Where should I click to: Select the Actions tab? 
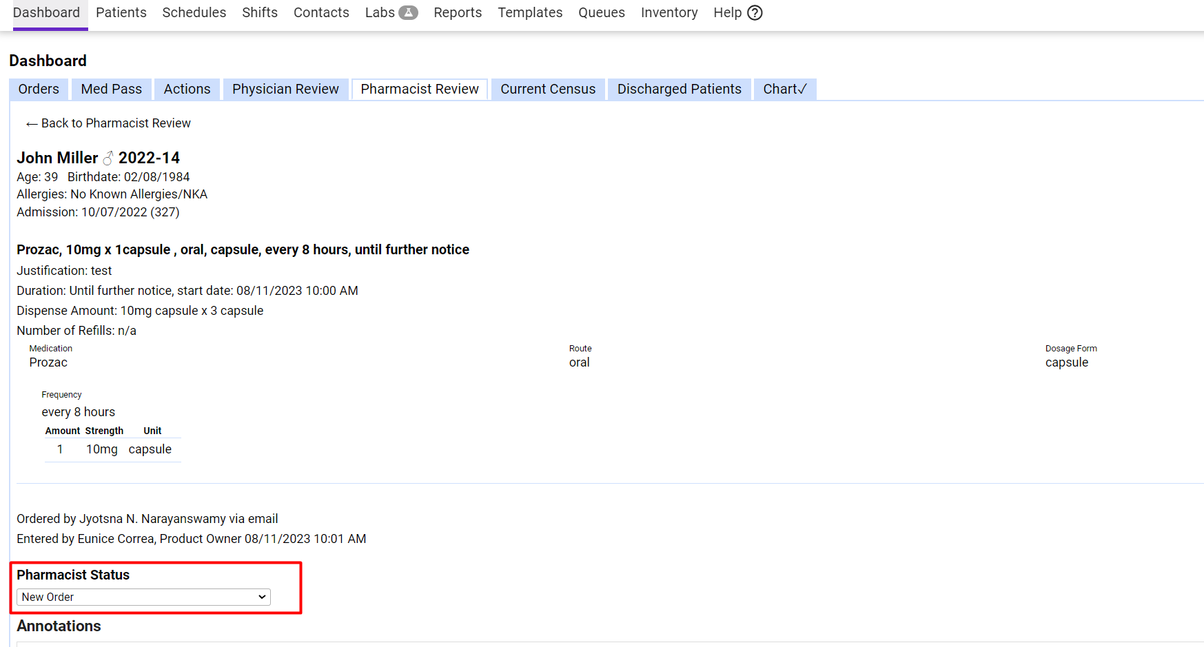click(187, 89)
